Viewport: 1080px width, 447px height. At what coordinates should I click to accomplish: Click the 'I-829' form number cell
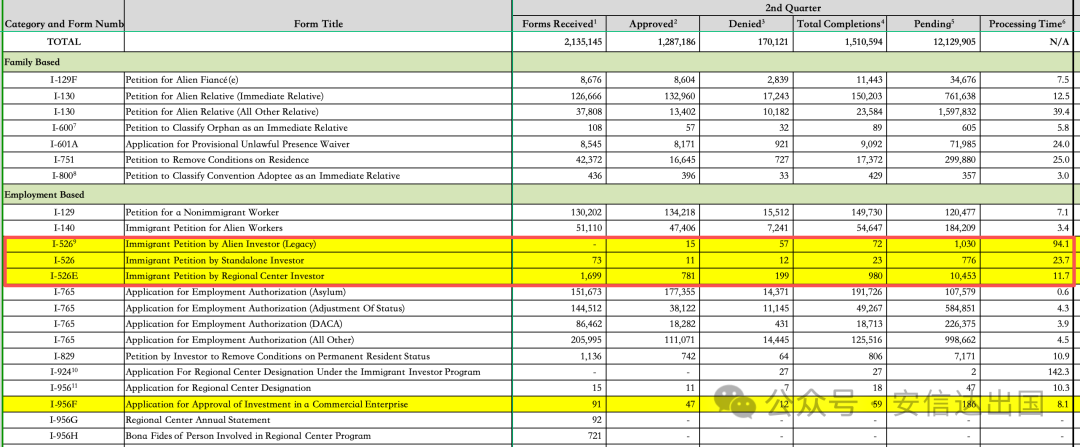[63, 356]
